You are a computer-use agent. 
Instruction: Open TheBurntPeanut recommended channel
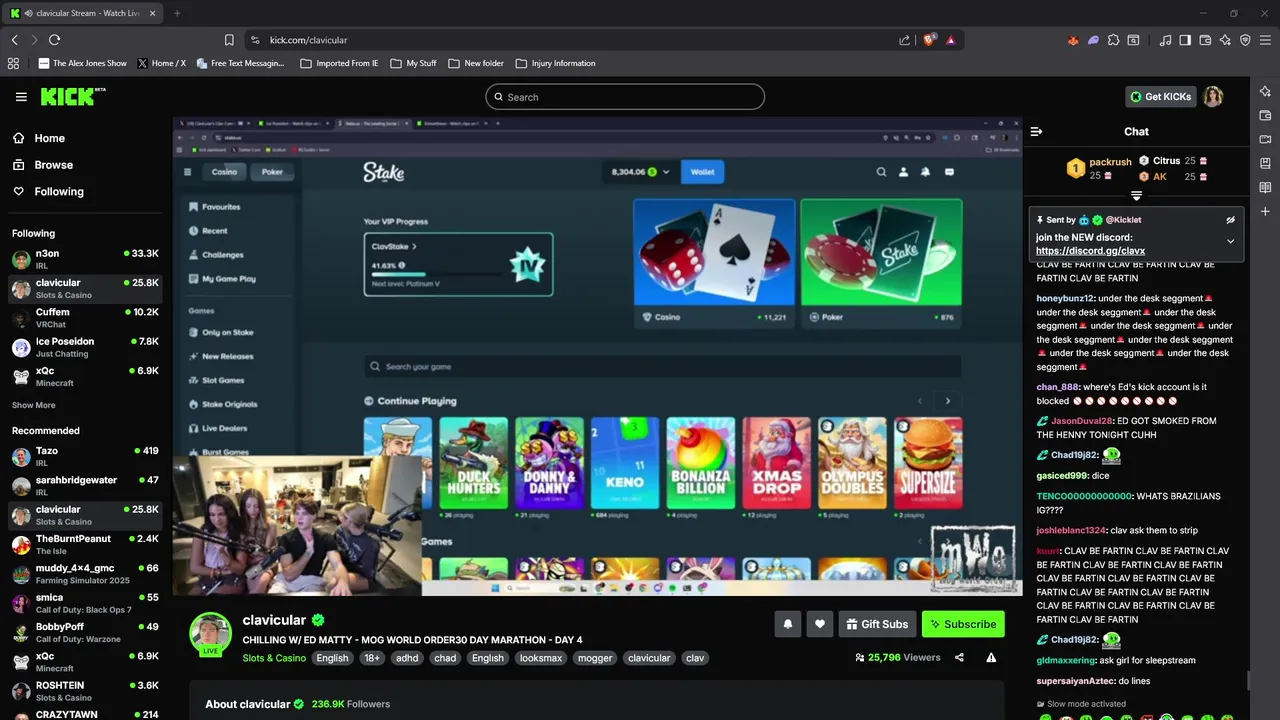point(85,544)
